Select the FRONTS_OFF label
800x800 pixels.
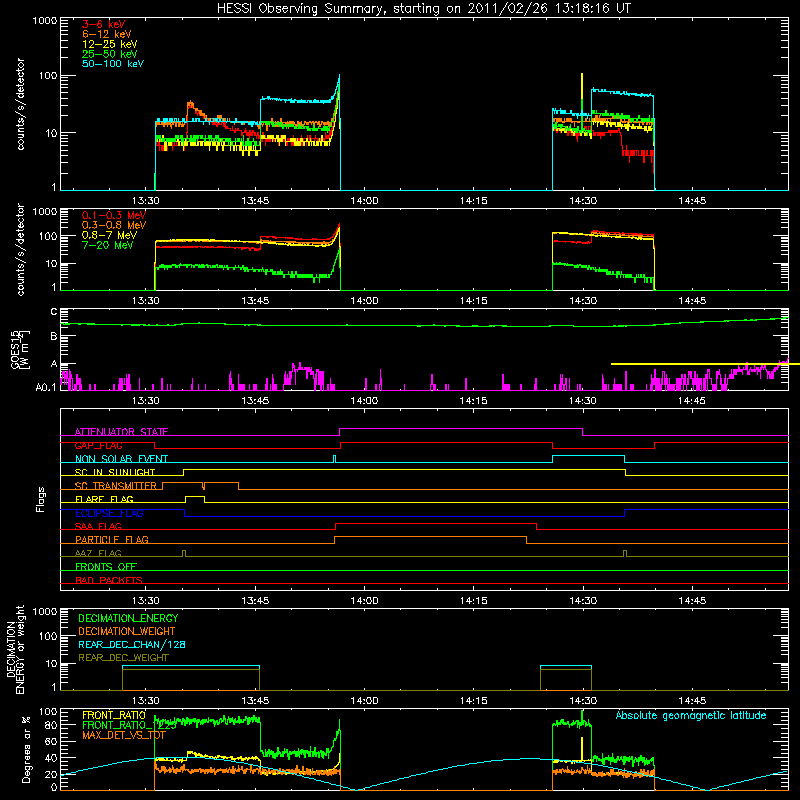(x=106, y=566)
